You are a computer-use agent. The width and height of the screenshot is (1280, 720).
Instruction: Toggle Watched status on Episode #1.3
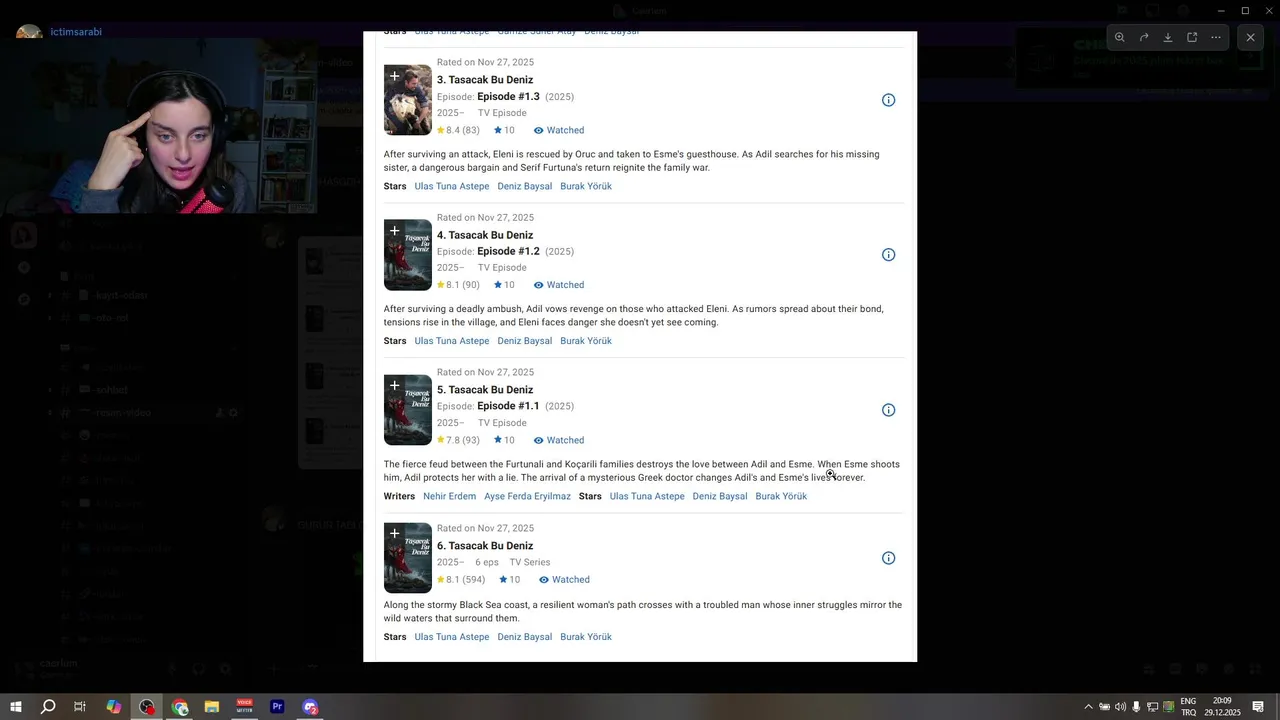point(559,130)
